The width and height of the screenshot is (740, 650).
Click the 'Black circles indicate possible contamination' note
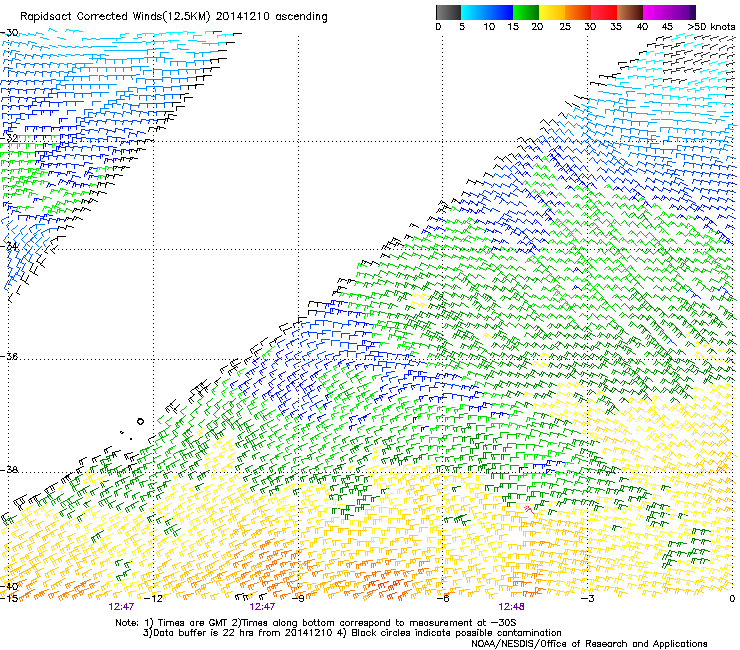[x=456, y=633]
